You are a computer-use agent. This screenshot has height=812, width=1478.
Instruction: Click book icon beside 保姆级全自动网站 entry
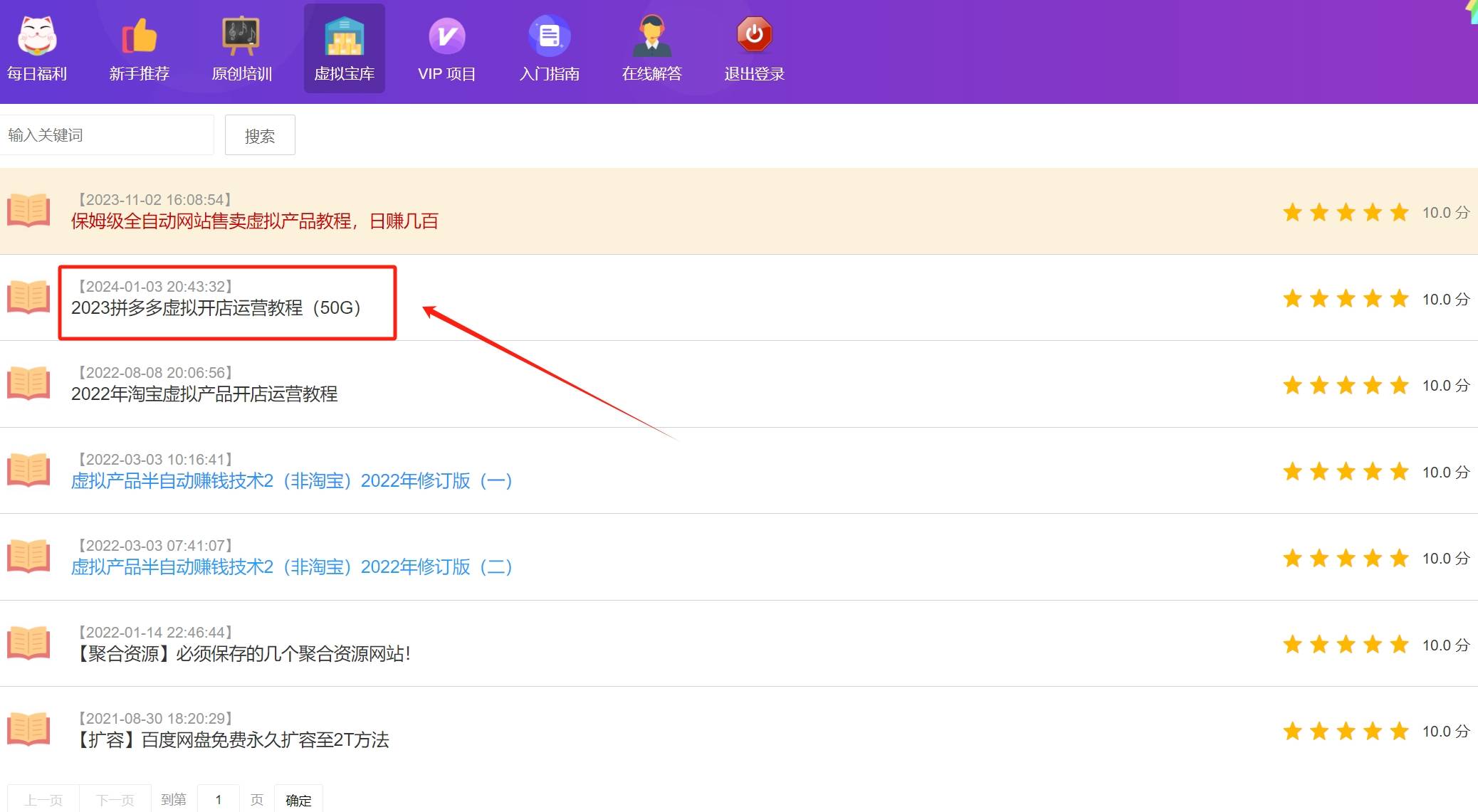28,211
